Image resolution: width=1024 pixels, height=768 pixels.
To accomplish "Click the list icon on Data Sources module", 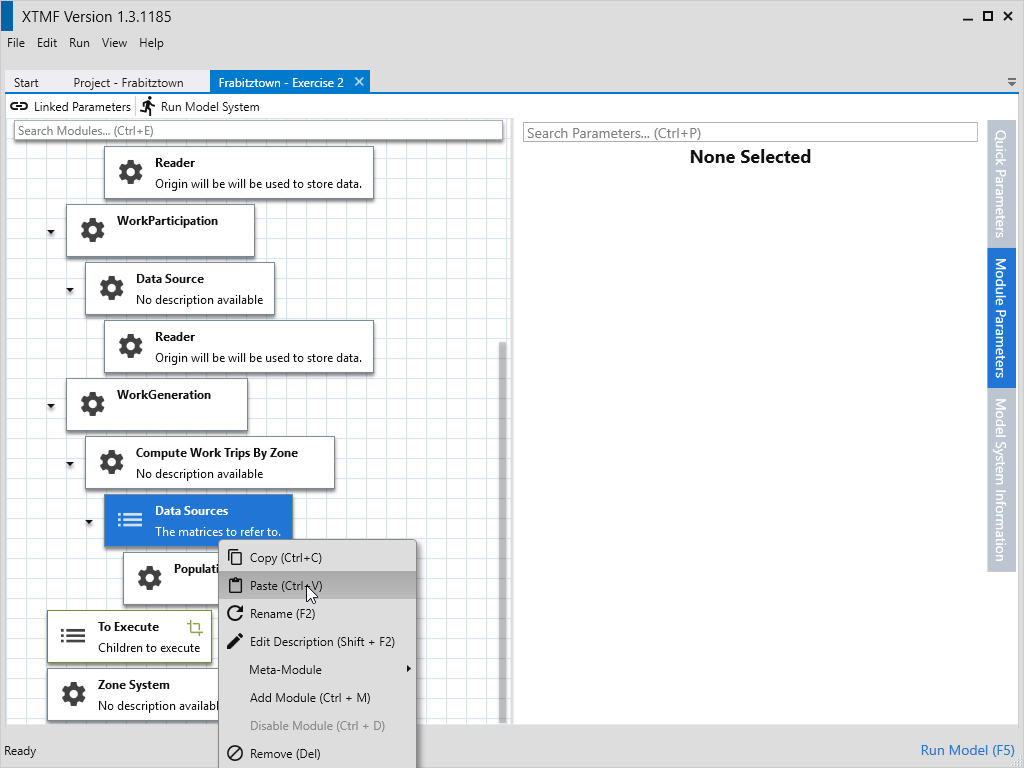I will point(130,520).
